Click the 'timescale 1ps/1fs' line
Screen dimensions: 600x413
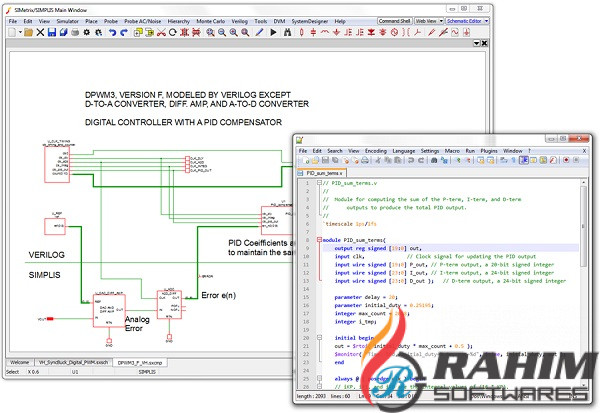click(350, 224)
